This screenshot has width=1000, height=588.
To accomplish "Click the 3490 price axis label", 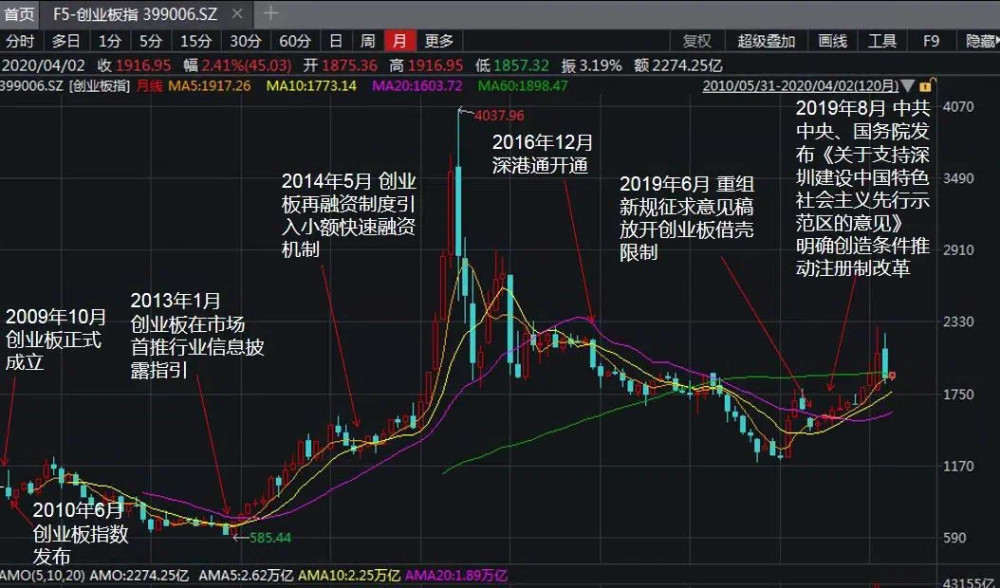I will click(959, 178).
